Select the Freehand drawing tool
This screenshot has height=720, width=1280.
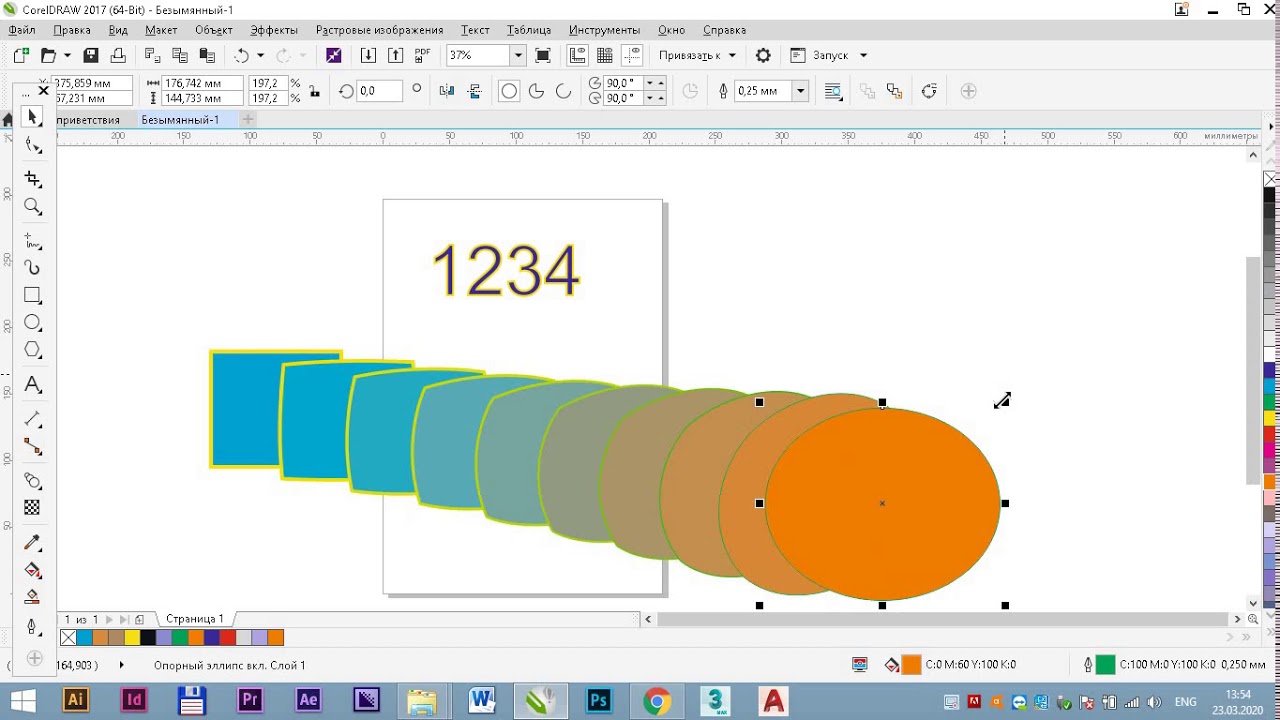(32, 241)
